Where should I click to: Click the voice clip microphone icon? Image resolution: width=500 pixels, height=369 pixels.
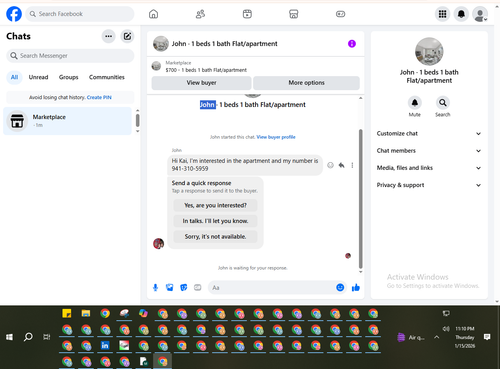pyautogui.click(x=155, y=287)
